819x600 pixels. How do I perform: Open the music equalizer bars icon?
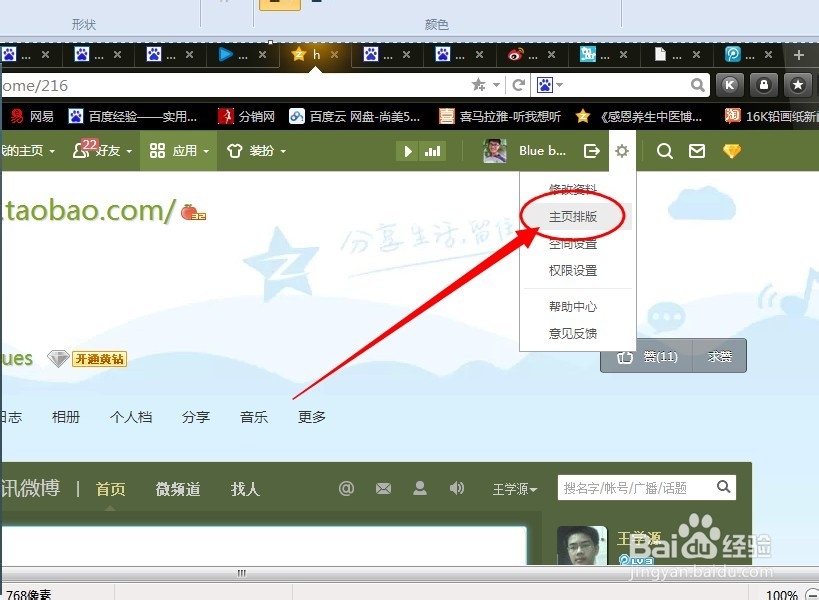(432, 151)
